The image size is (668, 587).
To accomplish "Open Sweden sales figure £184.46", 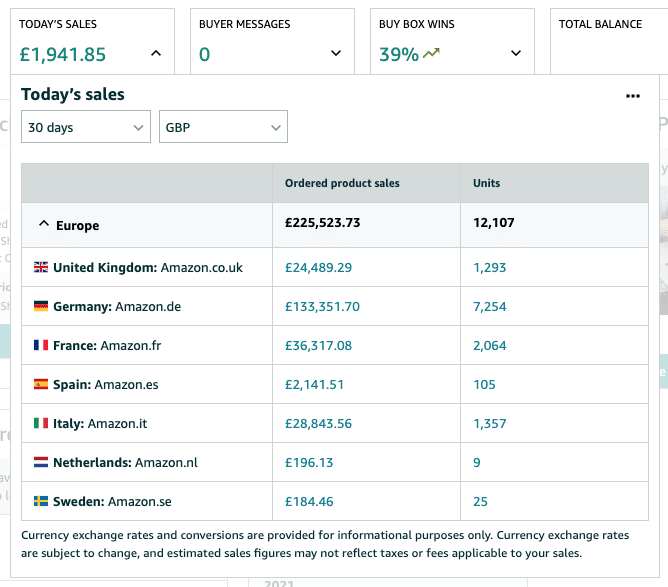I will tap(309, 501).
